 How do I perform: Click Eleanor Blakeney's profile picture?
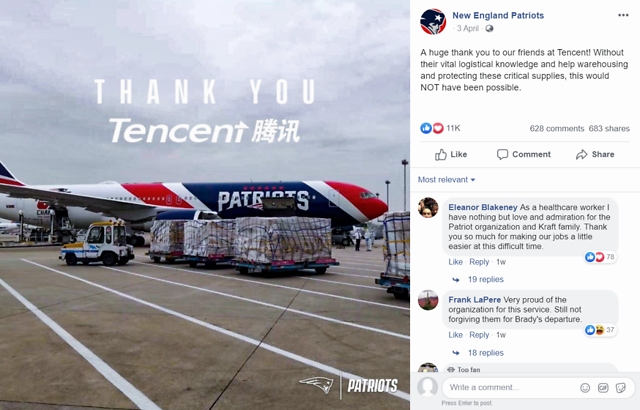[x=428, y=208]
